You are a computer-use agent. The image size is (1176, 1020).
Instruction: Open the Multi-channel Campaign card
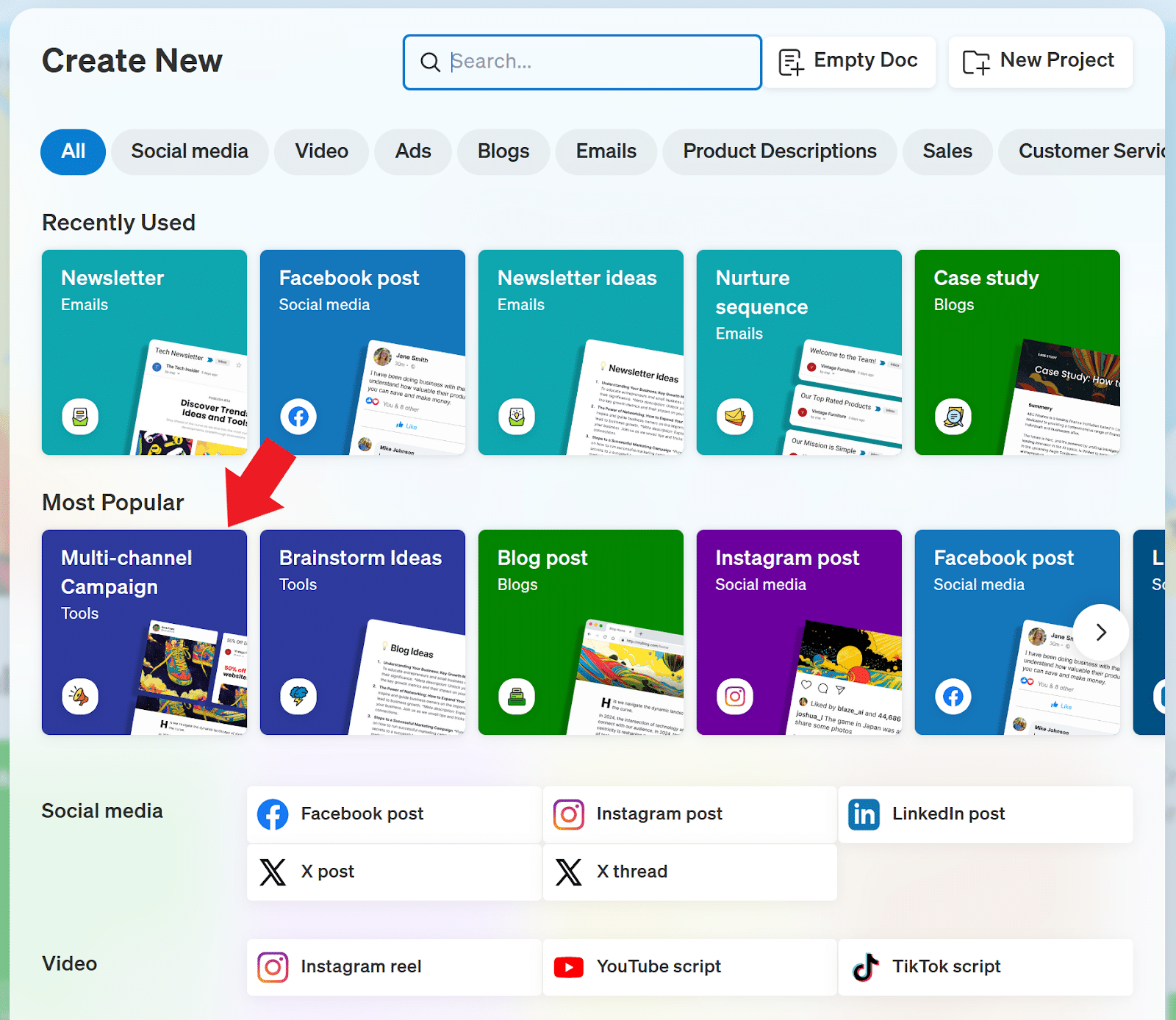(x=144, y=632)
